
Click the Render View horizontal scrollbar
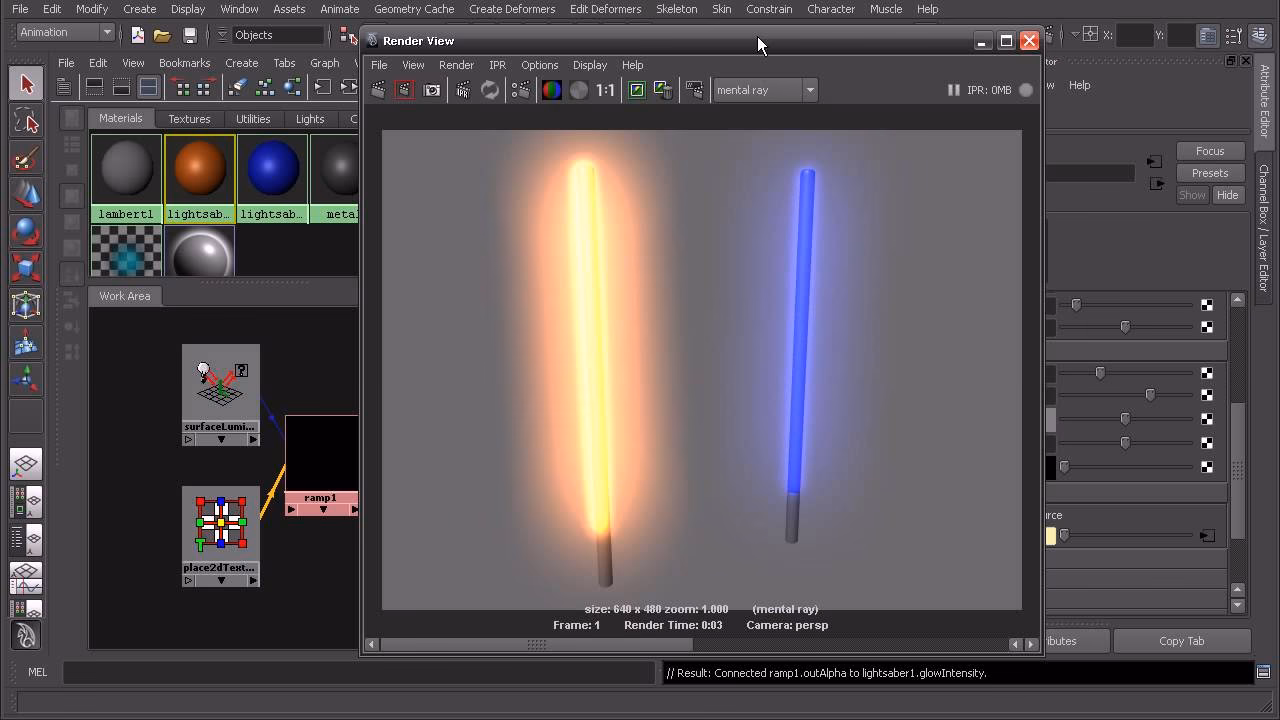click(x=701, y=644)
